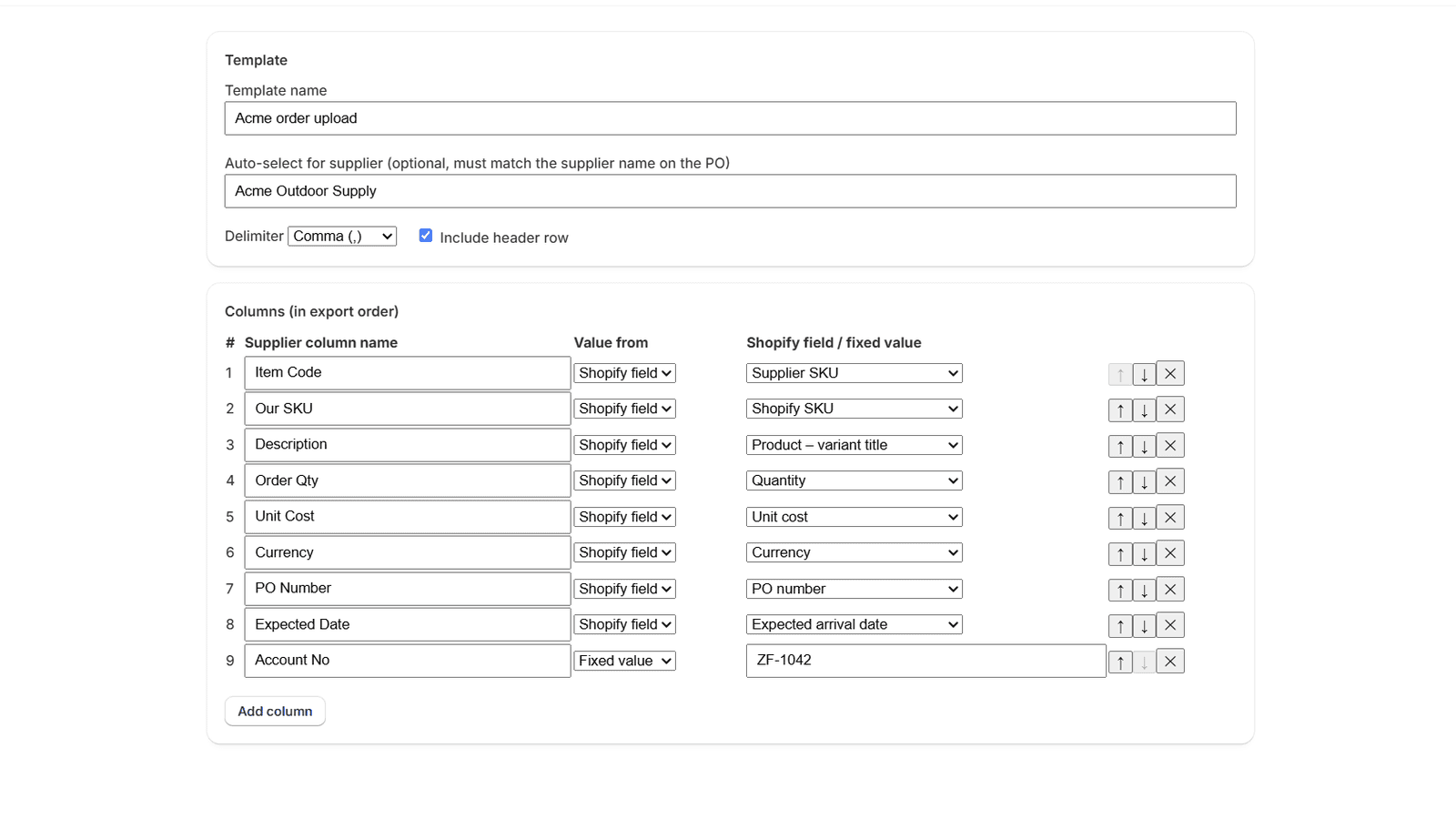Viewport: 1456px width, 819px height.
Task: Delete the Our SKU column row
Action: (x=1170, y=409)
